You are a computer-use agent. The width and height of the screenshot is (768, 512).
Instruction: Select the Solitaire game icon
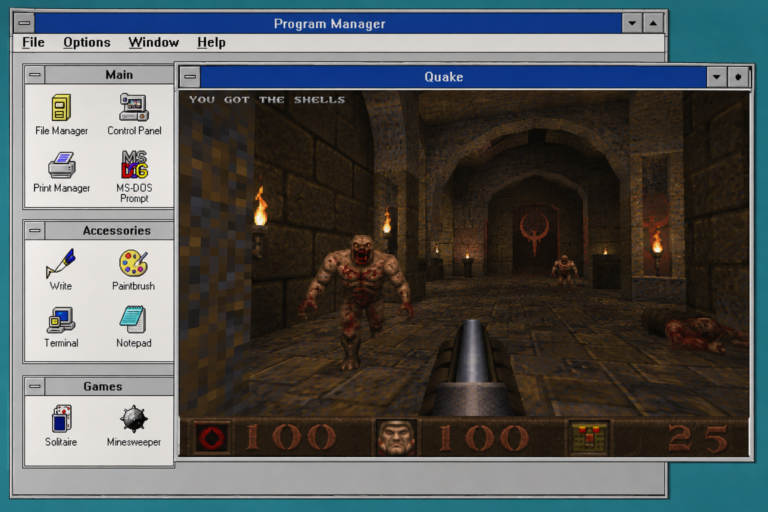tap(61, 426)
